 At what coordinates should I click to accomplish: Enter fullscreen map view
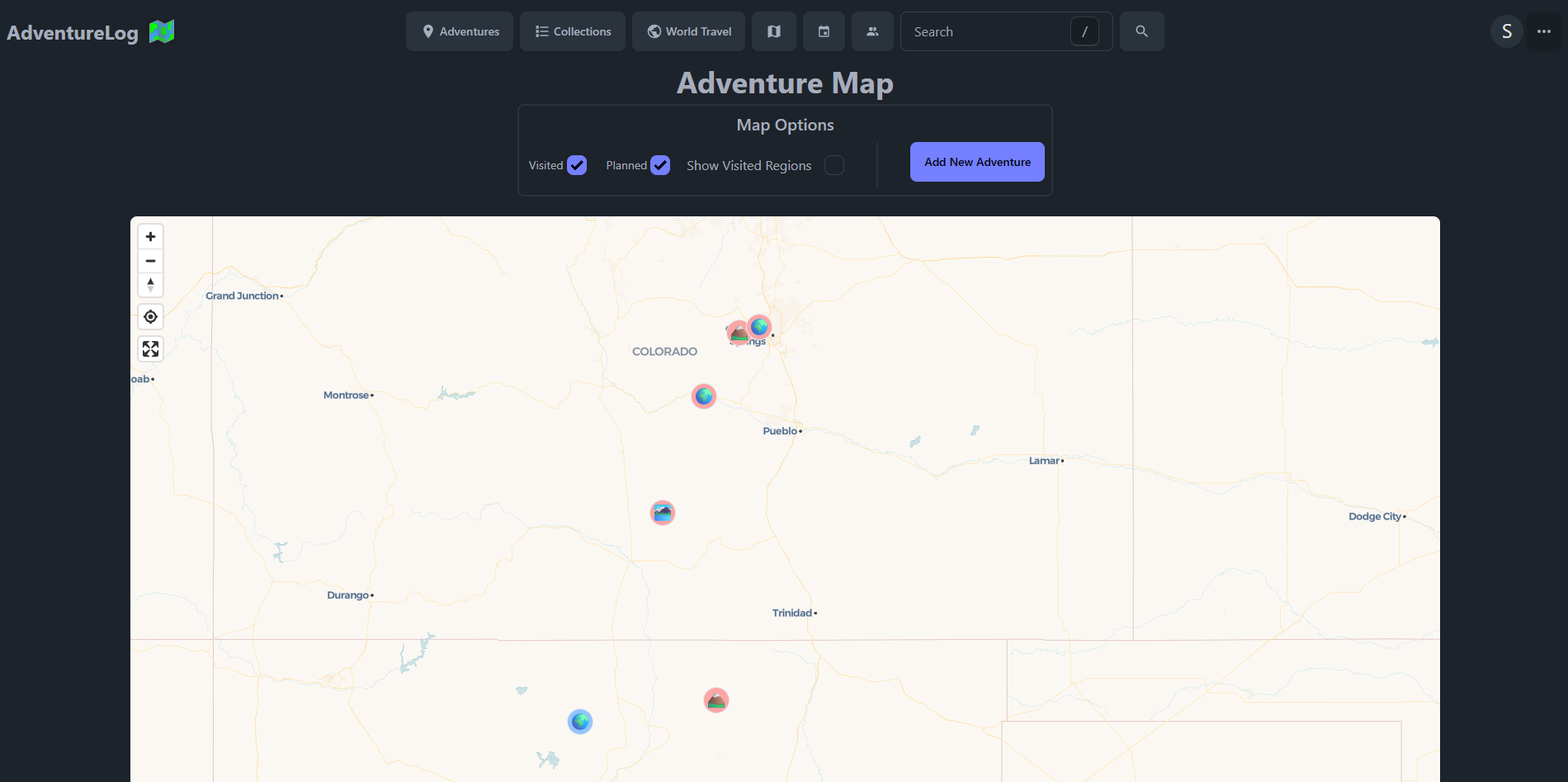(x=150, y=348)
